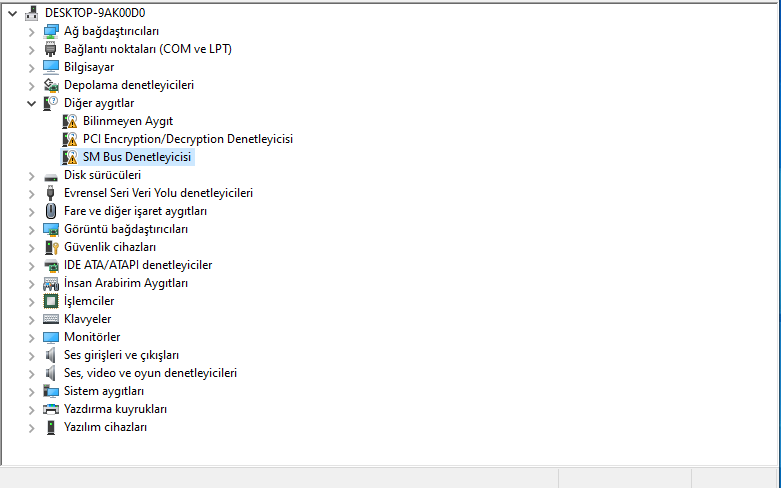Select the Disk sürücüleri label text
781x488 pixels.
point(103,175)
